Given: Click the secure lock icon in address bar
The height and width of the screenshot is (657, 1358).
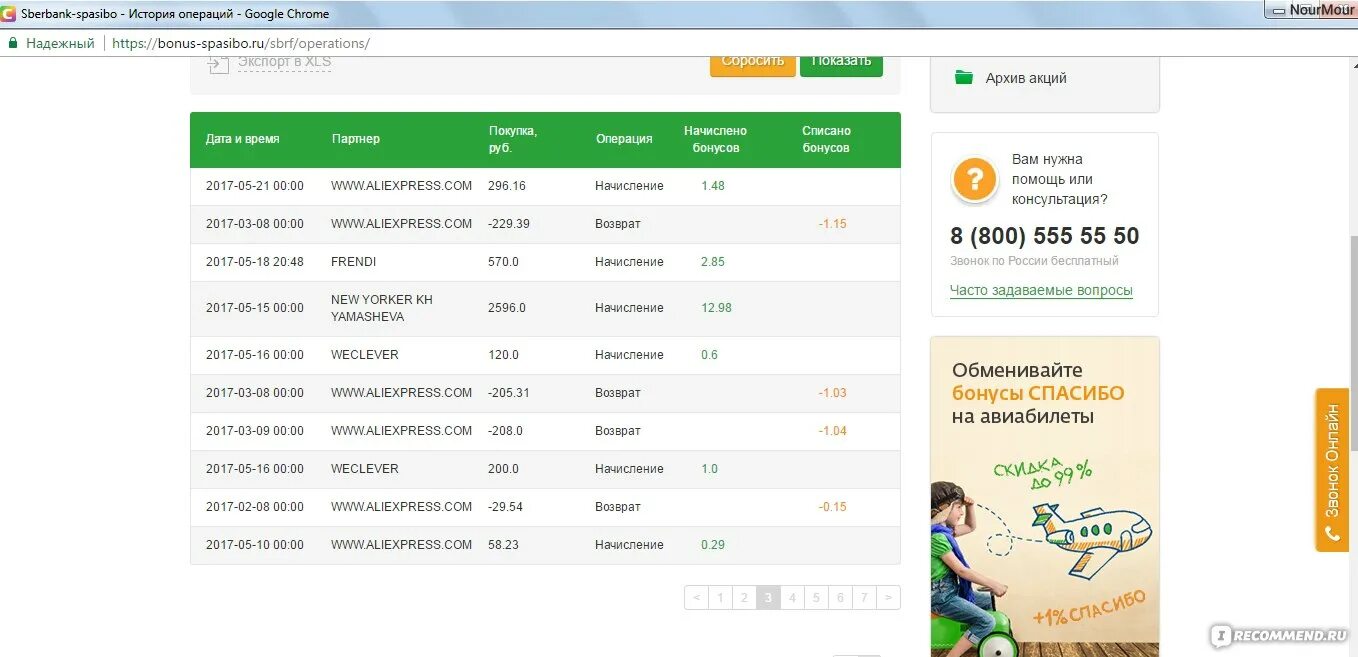Looking at the screenshot, I should click(13, 43).
